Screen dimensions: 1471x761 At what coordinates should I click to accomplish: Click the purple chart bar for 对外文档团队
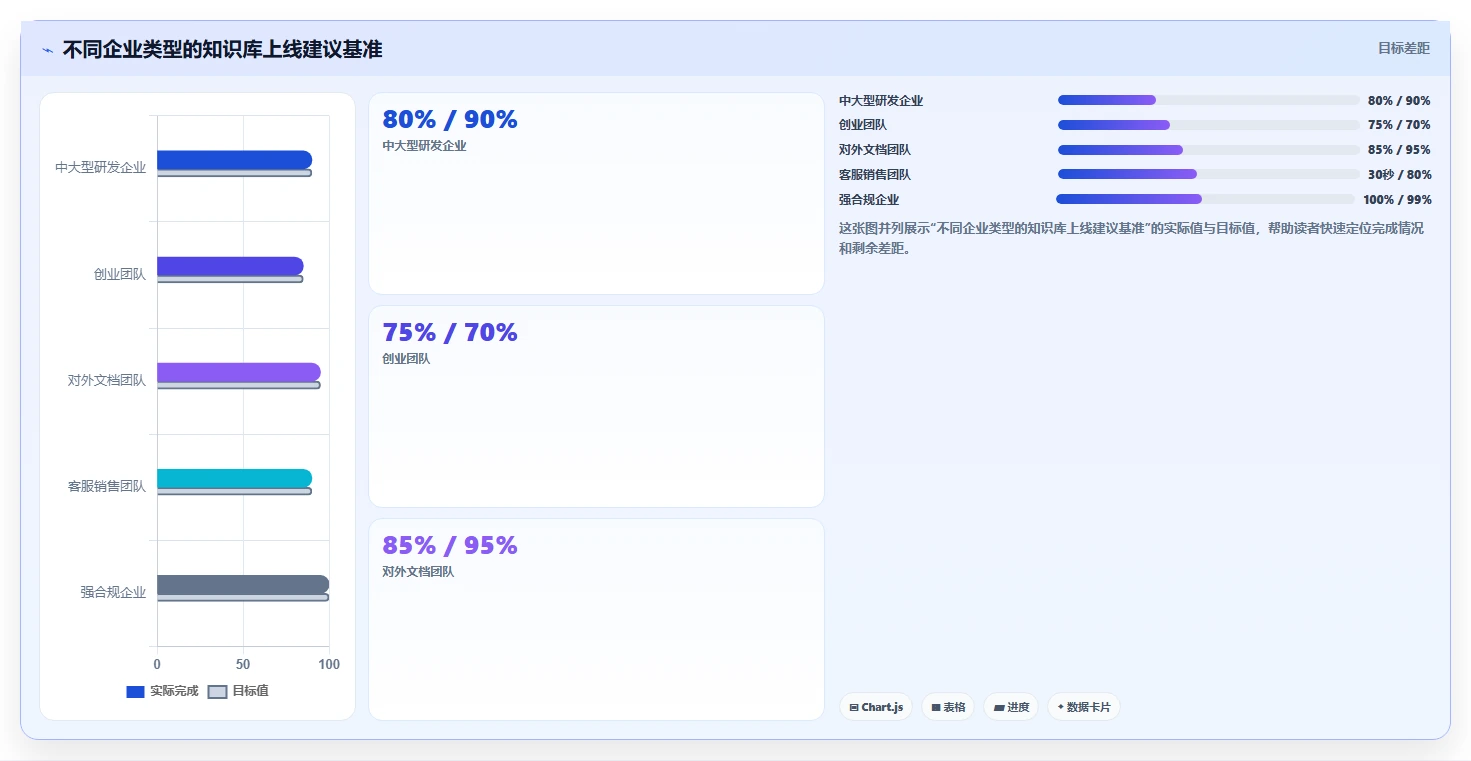(239, 372)
